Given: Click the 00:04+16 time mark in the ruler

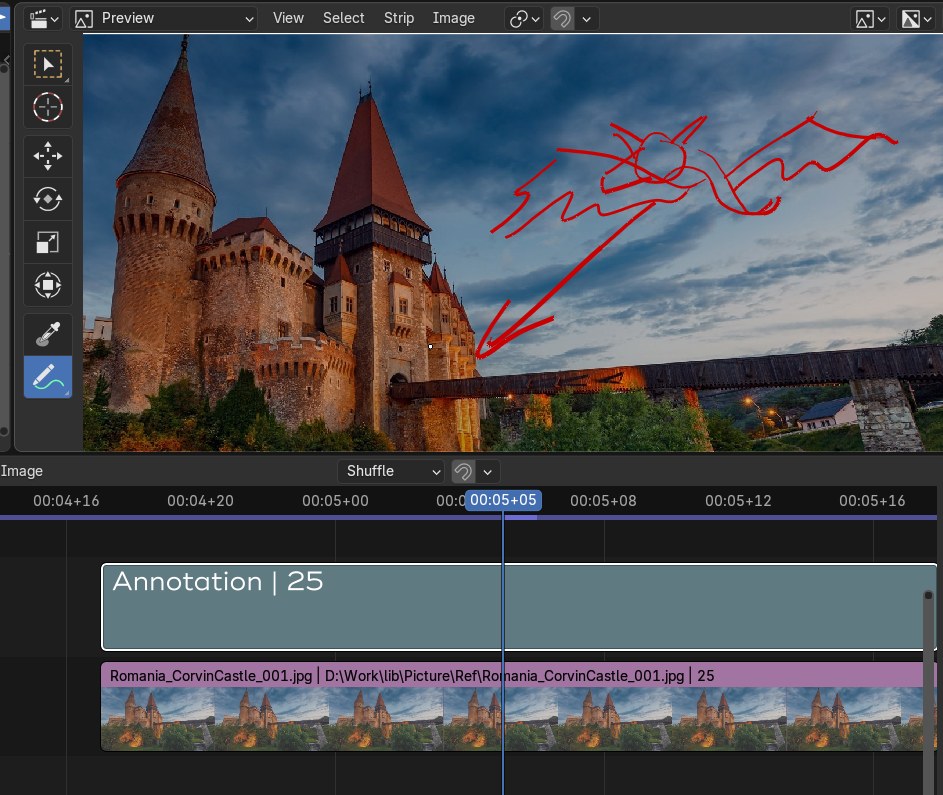Looking at the screenshot, I should 66,501.
